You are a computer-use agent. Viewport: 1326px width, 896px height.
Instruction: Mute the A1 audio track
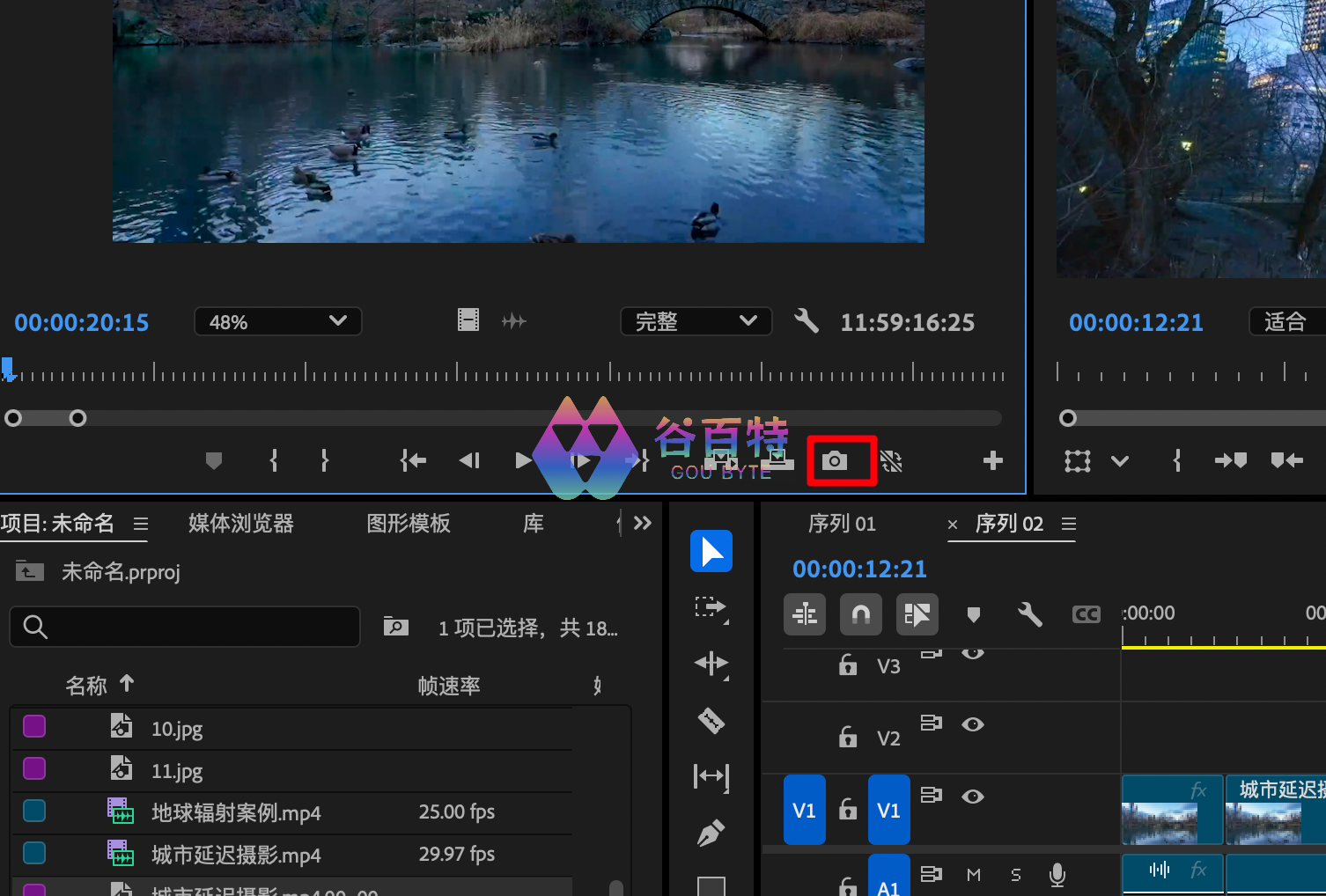pyautogui.click(x=973, y=875)
